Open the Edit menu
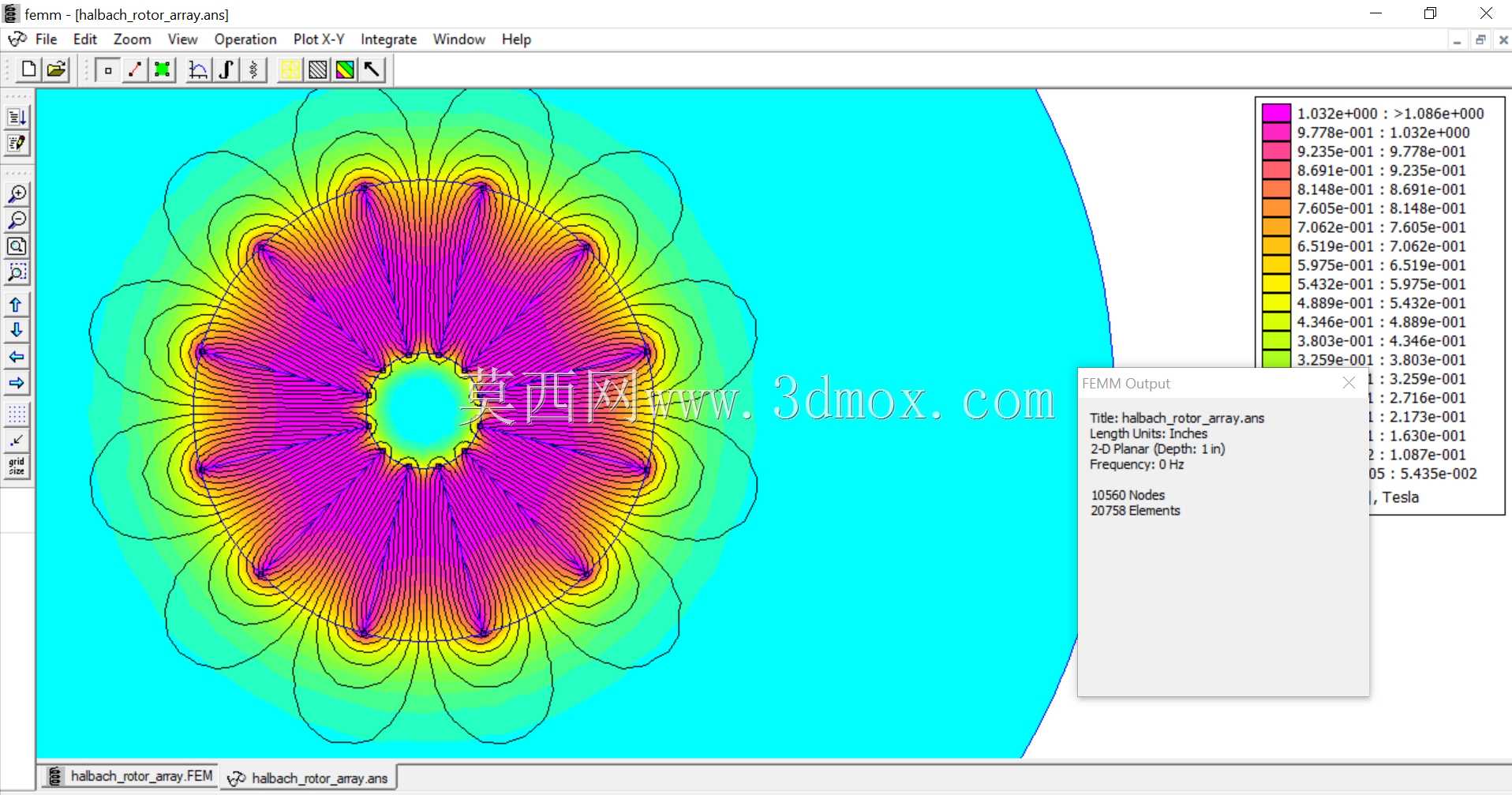Viewport: 1512px width, 795px height. click(x=85, y=39)
